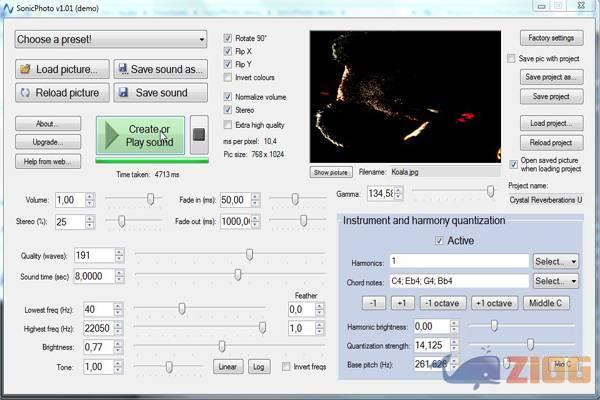This screenshot has width=600, height=400.
Task: Raise pitch with +1 octave button
Action: [493, 304]
